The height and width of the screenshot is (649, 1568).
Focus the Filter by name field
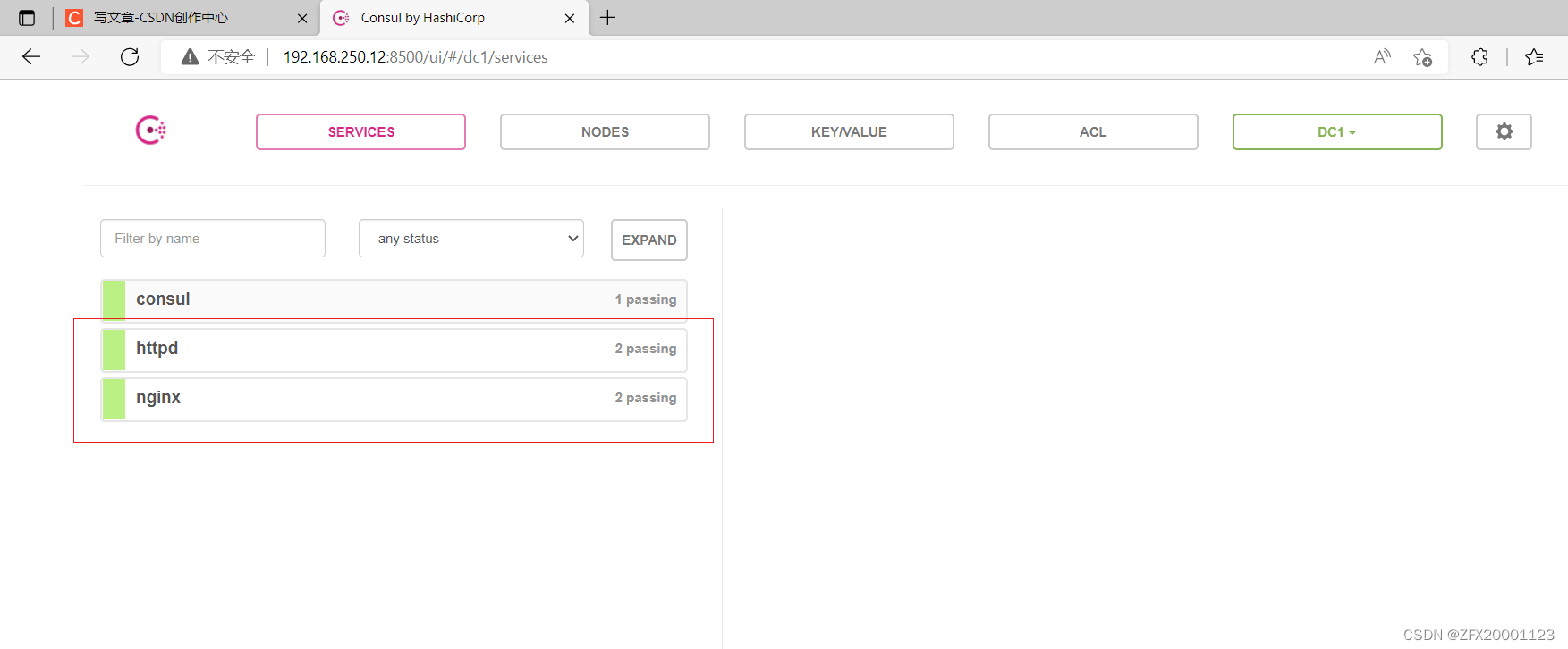pyautogui.click(x=213, y=239)
